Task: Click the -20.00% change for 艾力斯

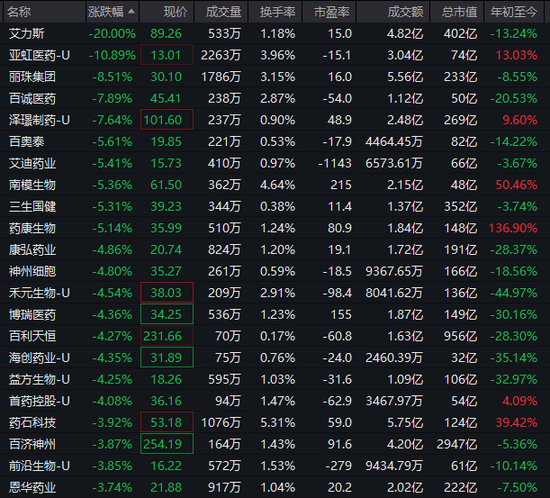Action: coord(112,34)
